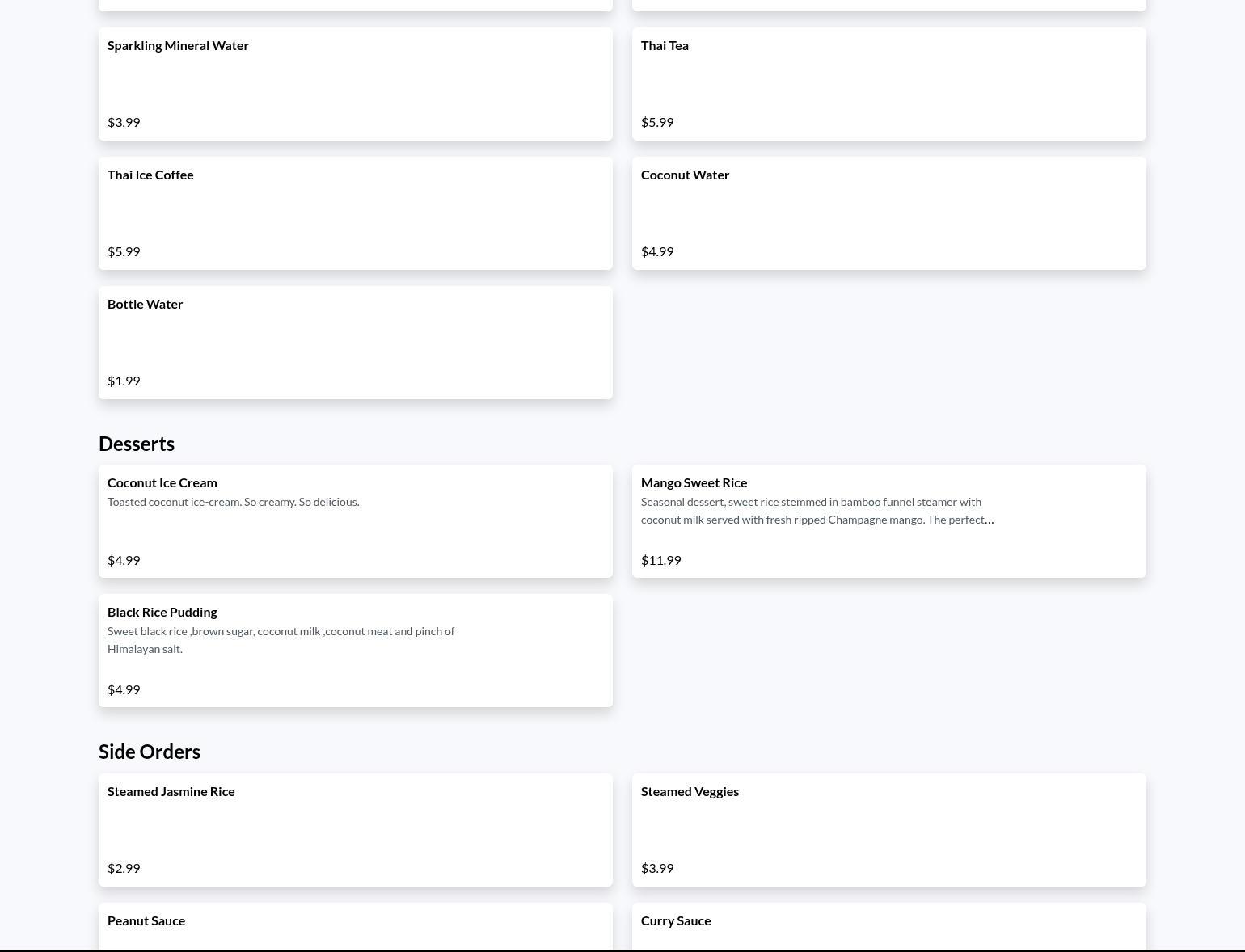The height and width of the screenshot is (952, 1245).
Task: Expand the truncated Mango Sweet Rice description ellipsis
Action: click(x=989, y=520)
